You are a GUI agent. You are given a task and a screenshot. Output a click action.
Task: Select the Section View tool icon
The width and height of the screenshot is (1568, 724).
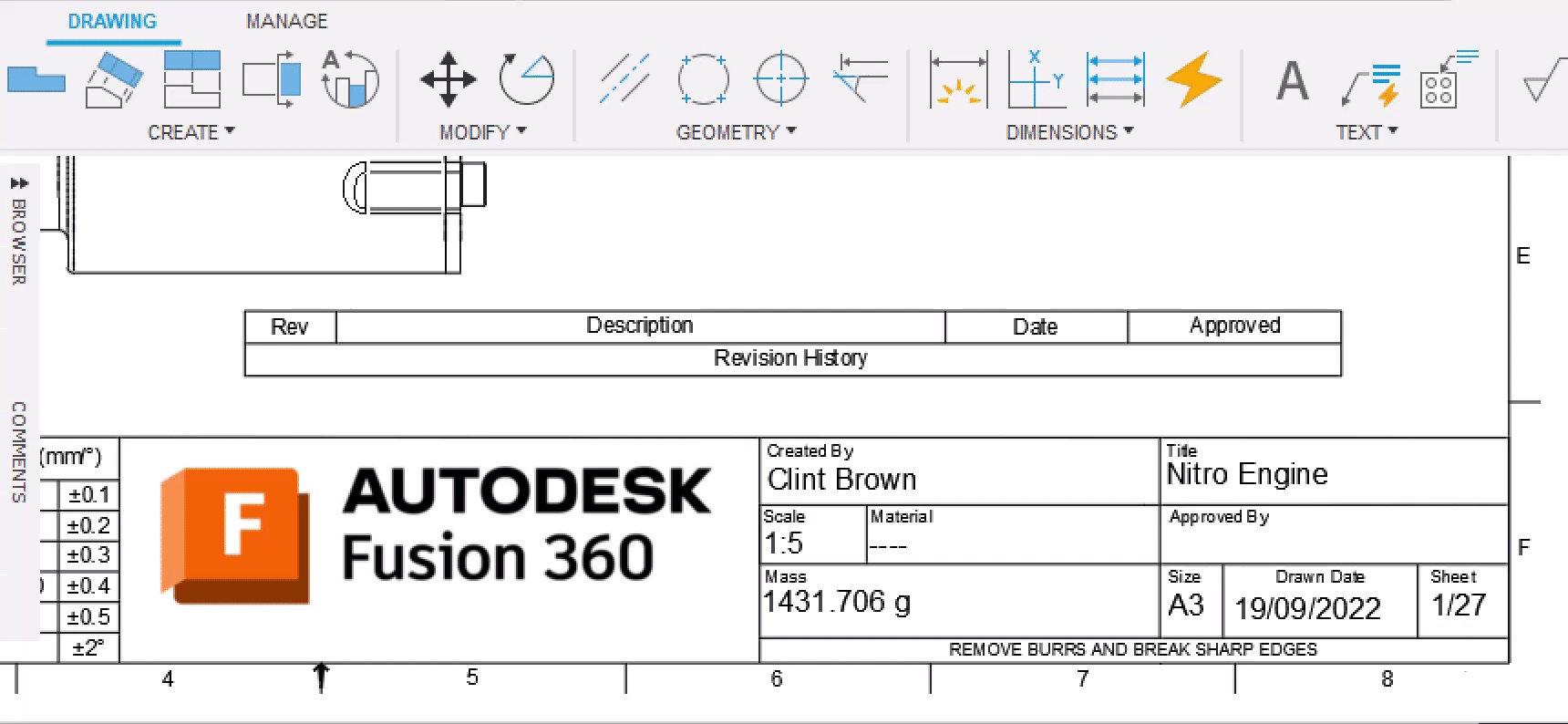click(x=192, y=79)
